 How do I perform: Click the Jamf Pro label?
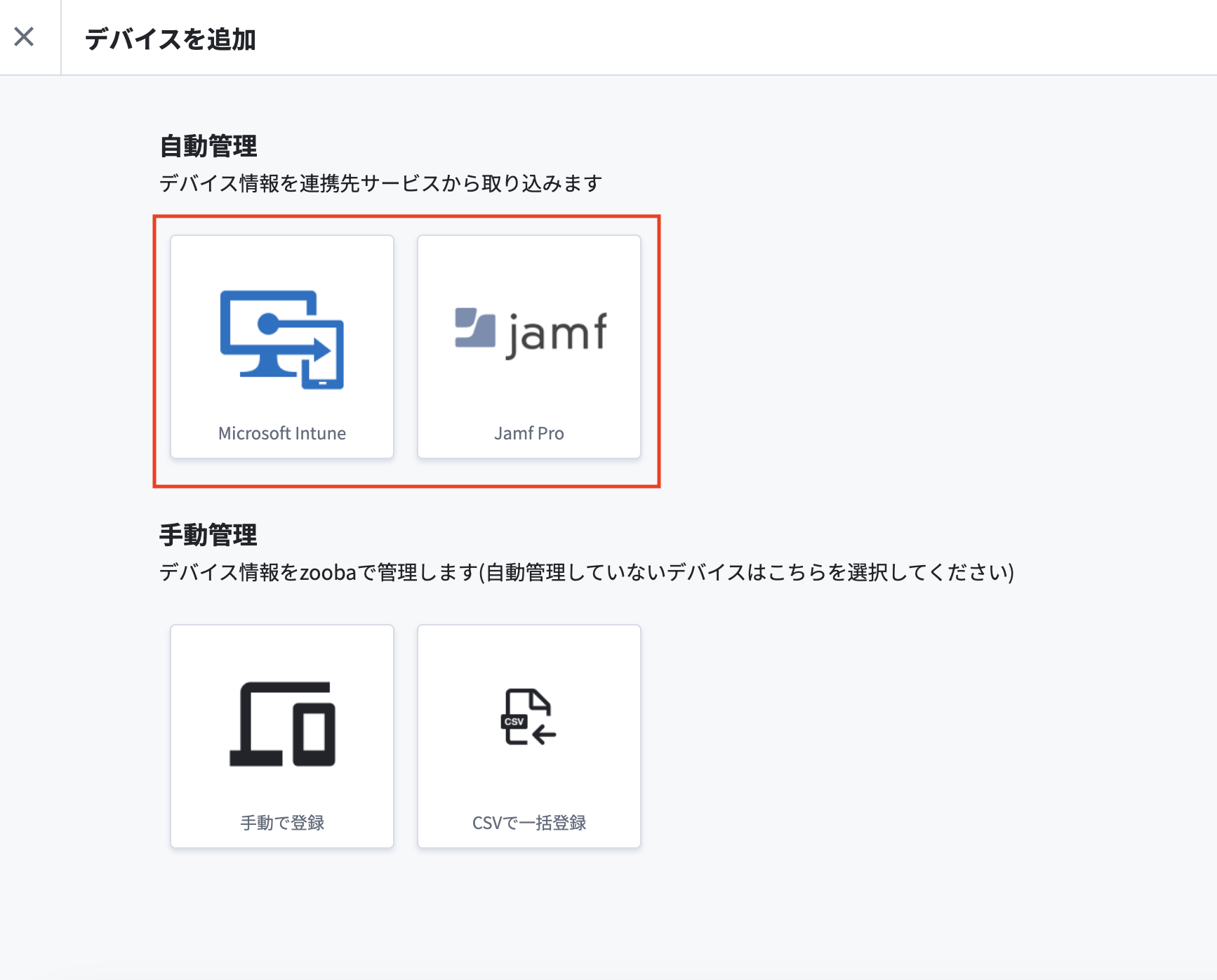(529, 433)
